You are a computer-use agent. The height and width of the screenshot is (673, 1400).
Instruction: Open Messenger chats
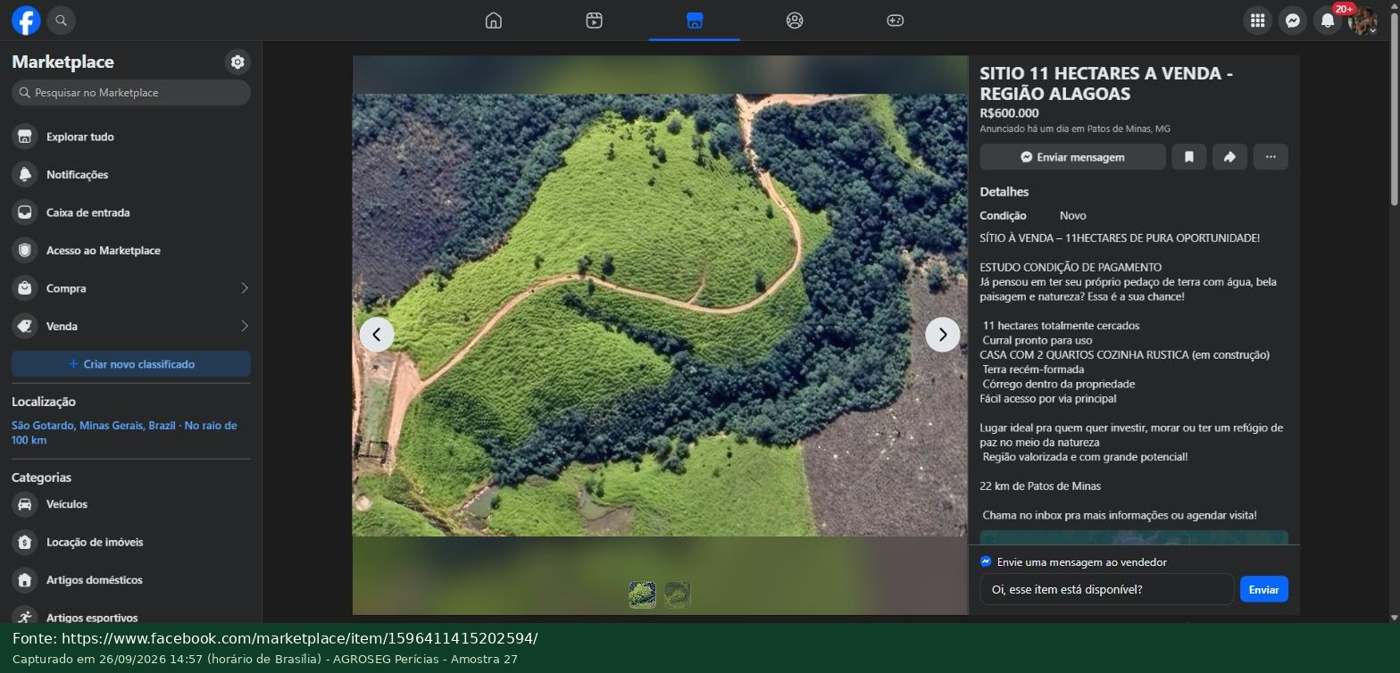(x=1292, y=20)
